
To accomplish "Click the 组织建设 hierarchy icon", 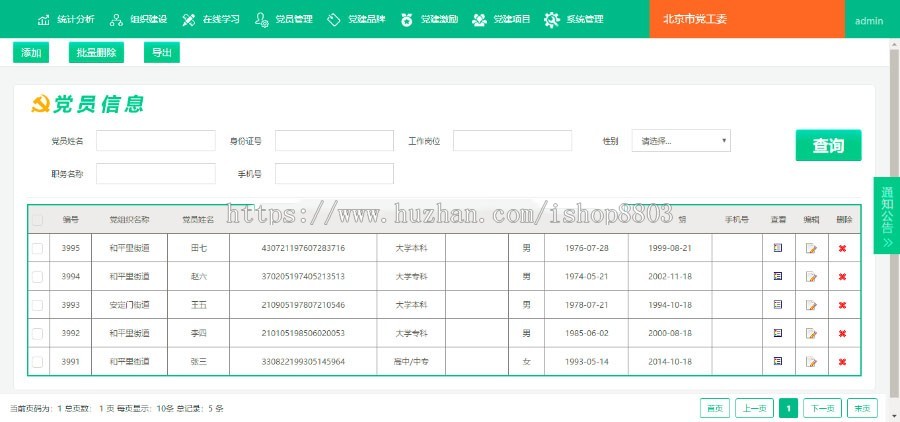I will coord(116,20).
